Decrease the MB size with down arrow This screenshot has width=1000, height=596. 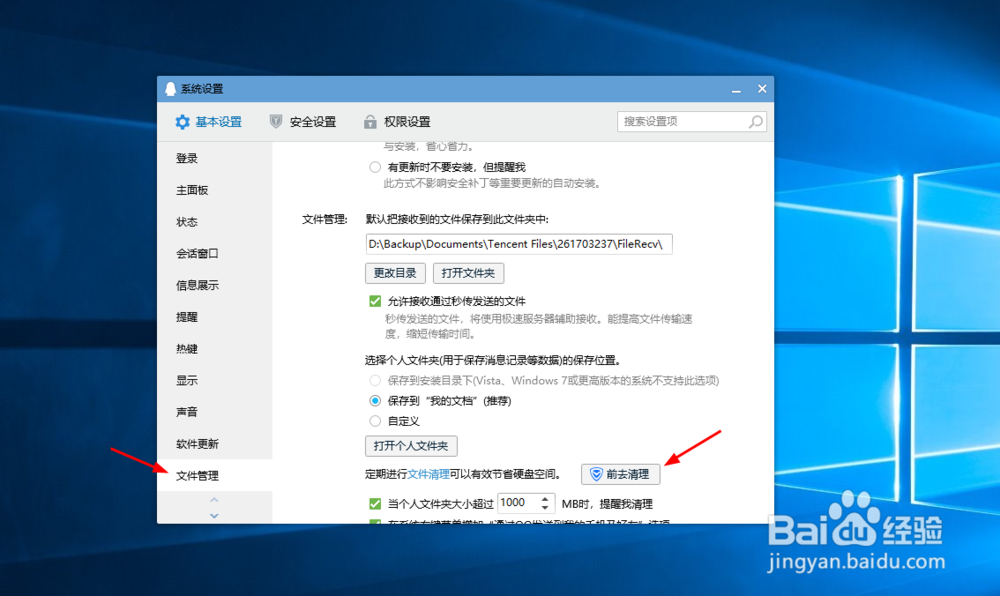pyautogui.click(x=545, y=508)
